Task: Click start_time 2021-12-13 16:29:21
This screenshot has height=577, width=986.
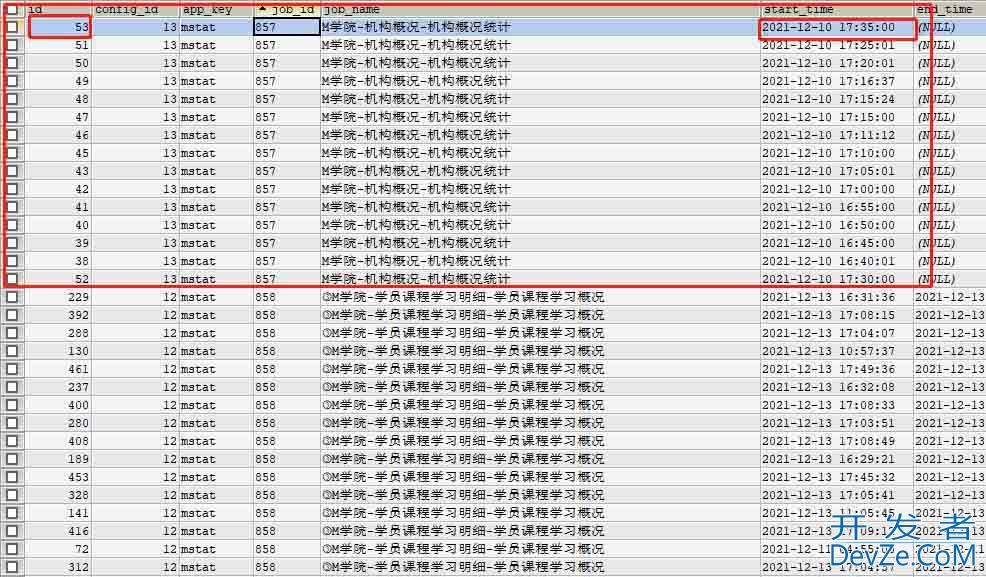Action: click(x=836, y=459)
